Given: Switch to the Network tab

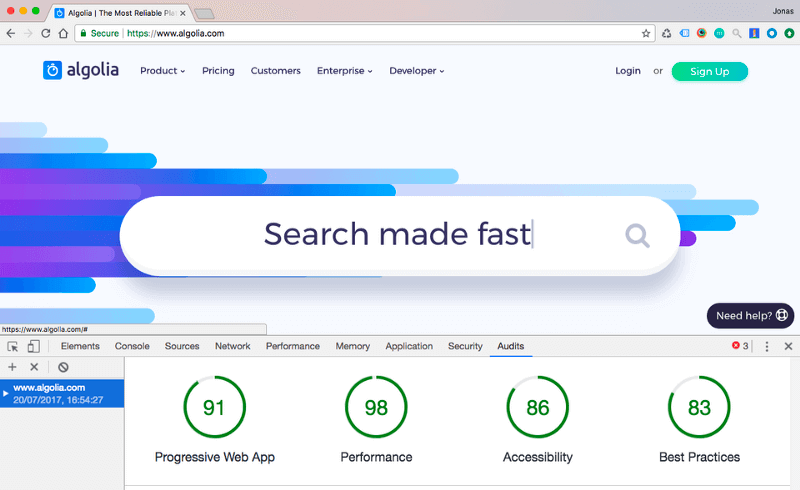Looking at the screenshot, I should pyautogui.click(x=233, y=346).
